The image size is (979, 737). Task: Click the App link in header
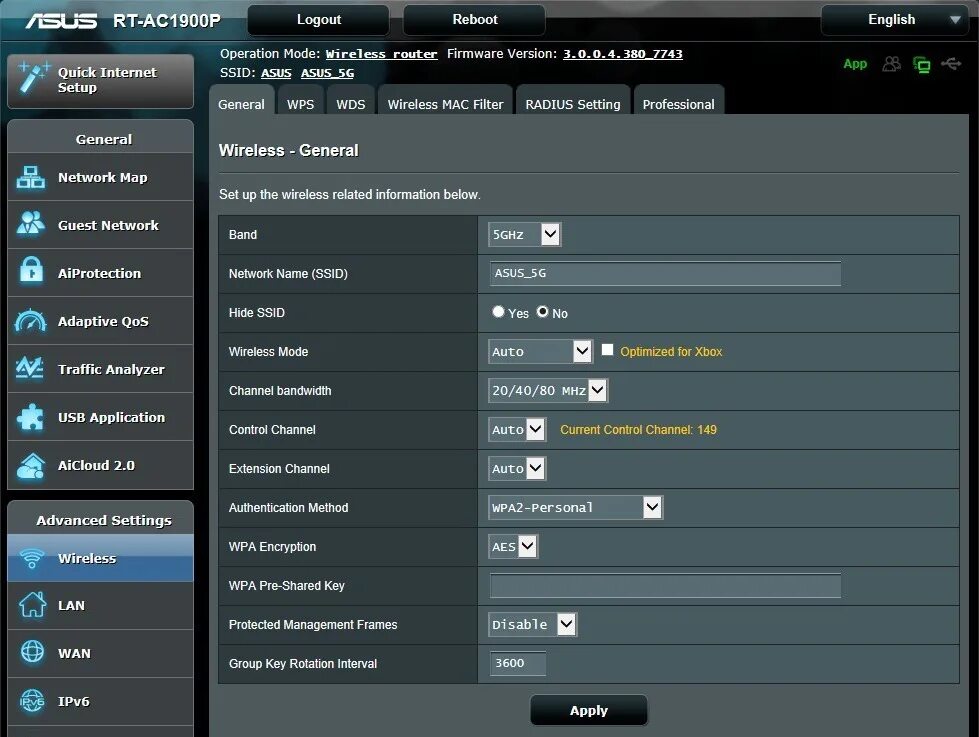point(855,64)
